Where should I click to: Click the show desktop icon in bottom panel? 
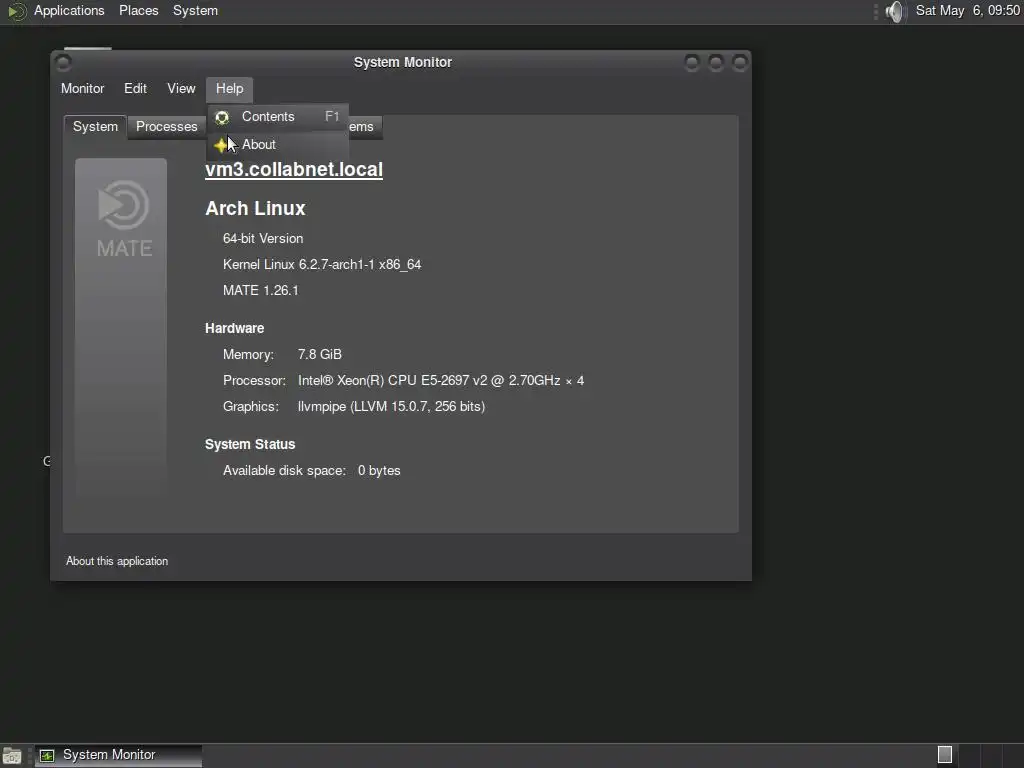pos(12,756)
